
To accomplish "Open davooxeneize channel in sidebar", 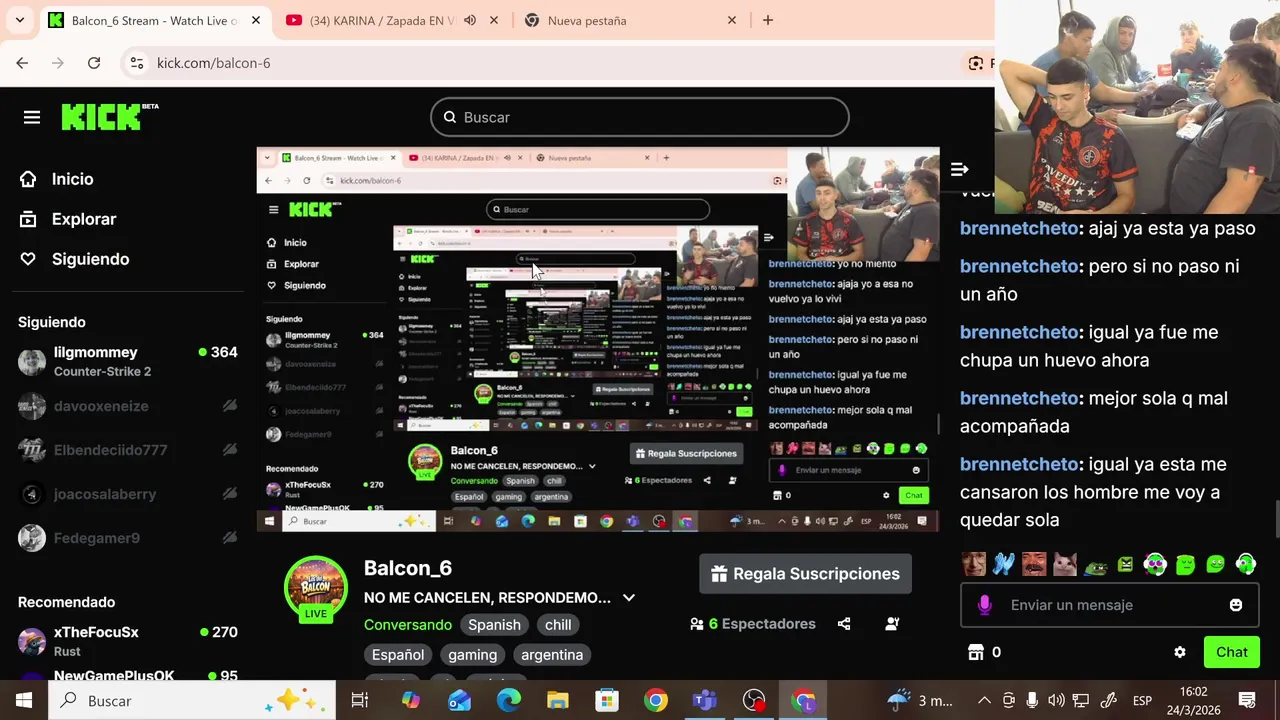I will (x=128, y=406).
